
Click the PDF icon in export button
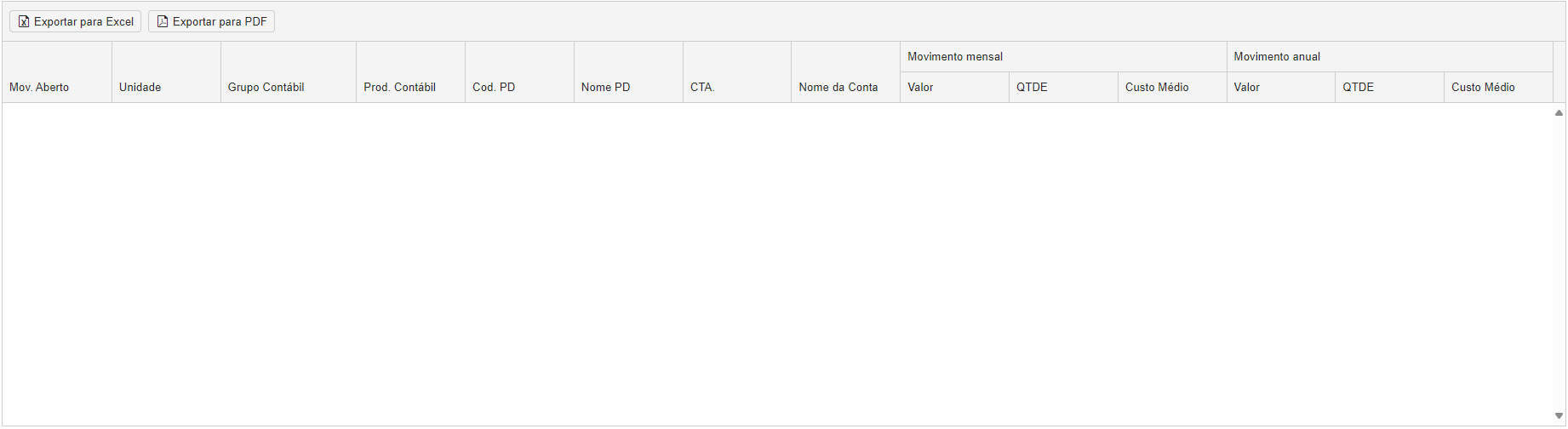(163, 22)
